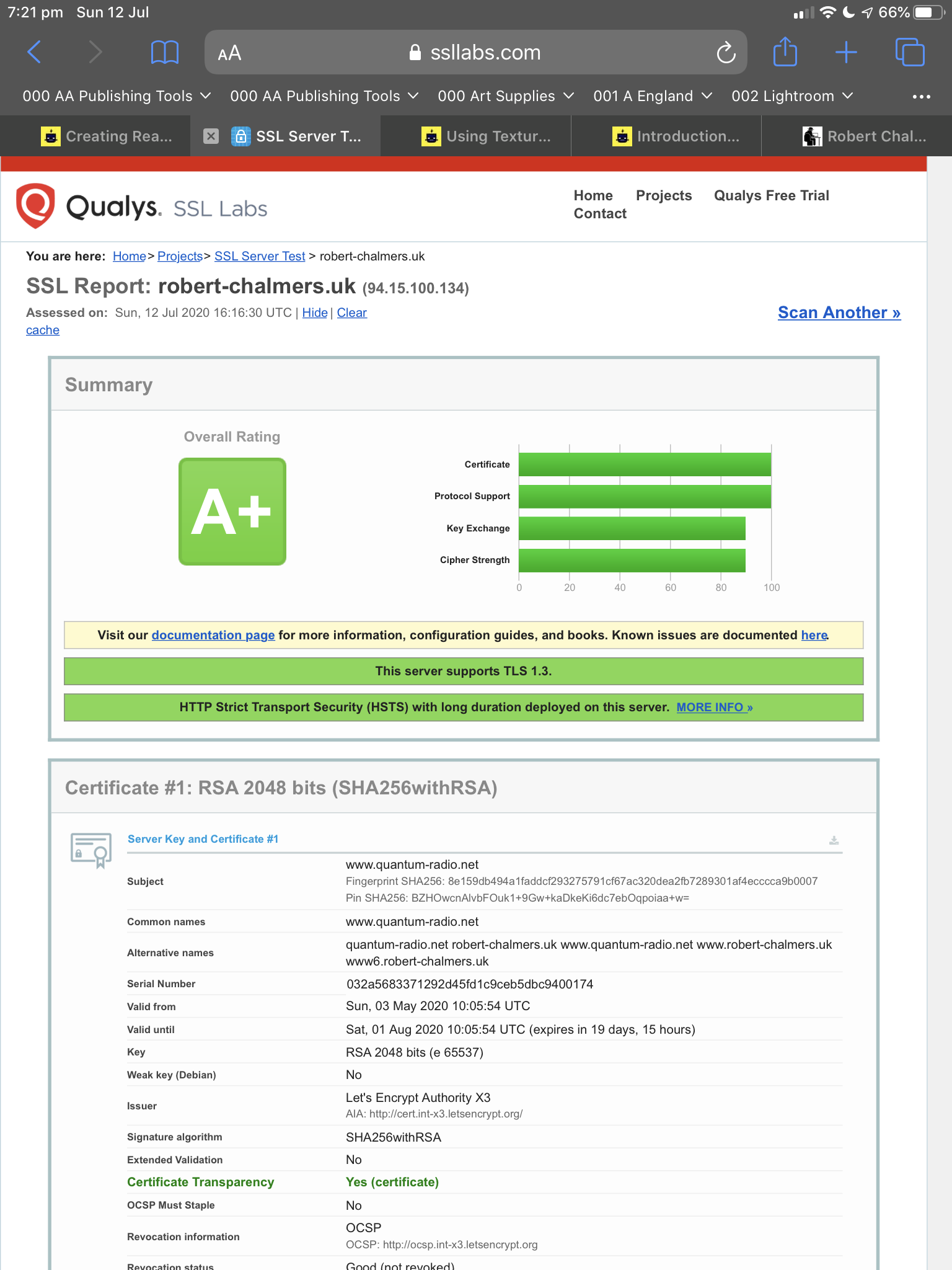This screenshot has width=952, height=1270.
Task: Download Server Key and Certificate #1
Action: [x=834, y=840]
